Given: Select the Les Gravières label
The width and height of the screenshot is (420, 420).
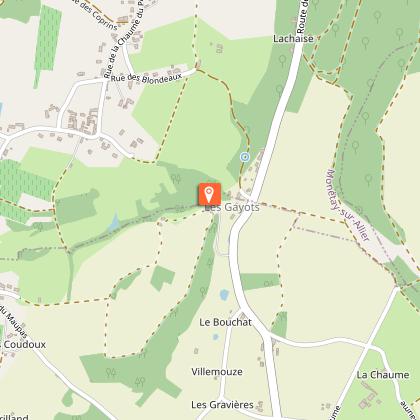Looking at the screenshot, I should pos(222,405).
